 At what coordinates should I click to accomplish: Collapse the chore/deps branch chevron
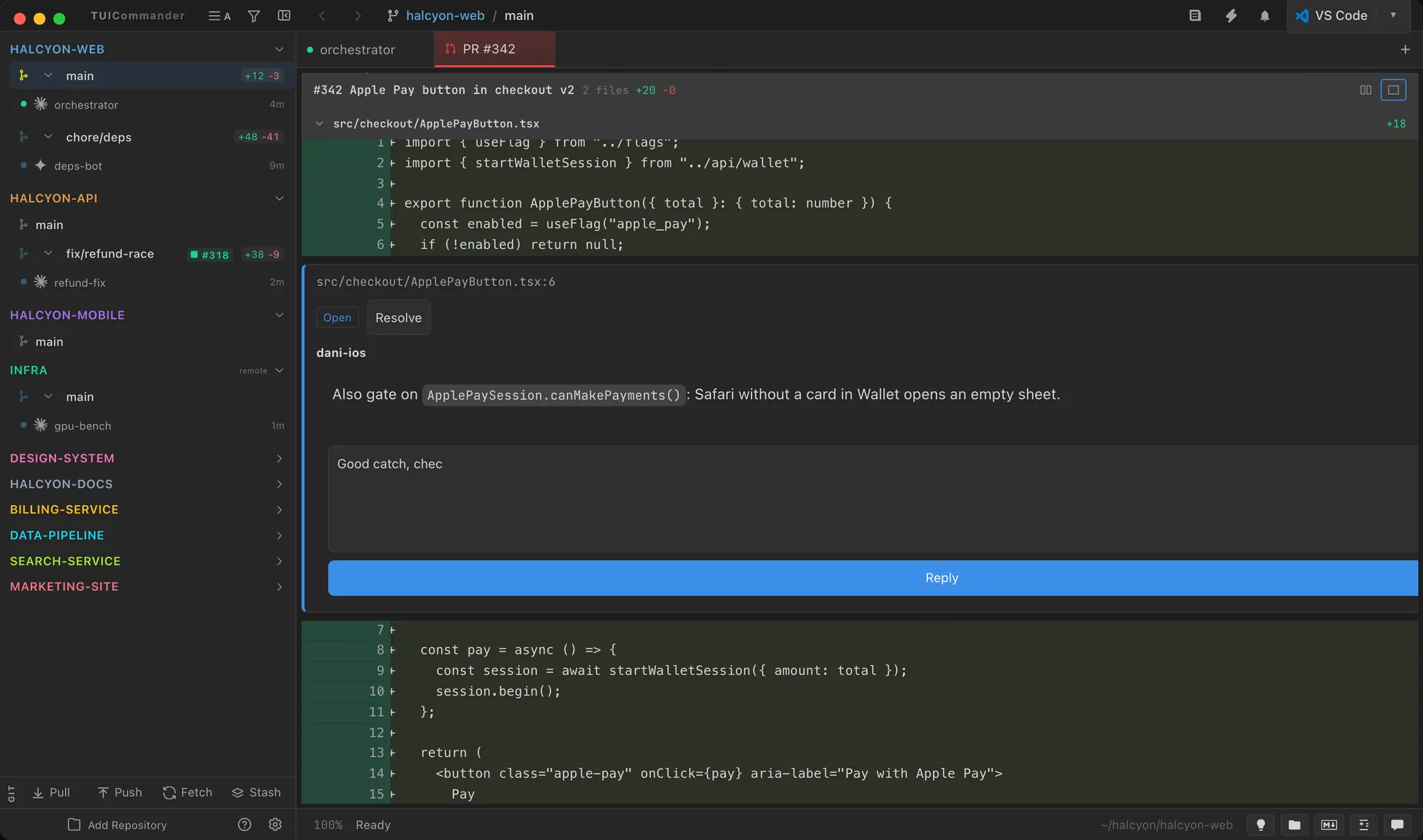[x=48, y=137]
